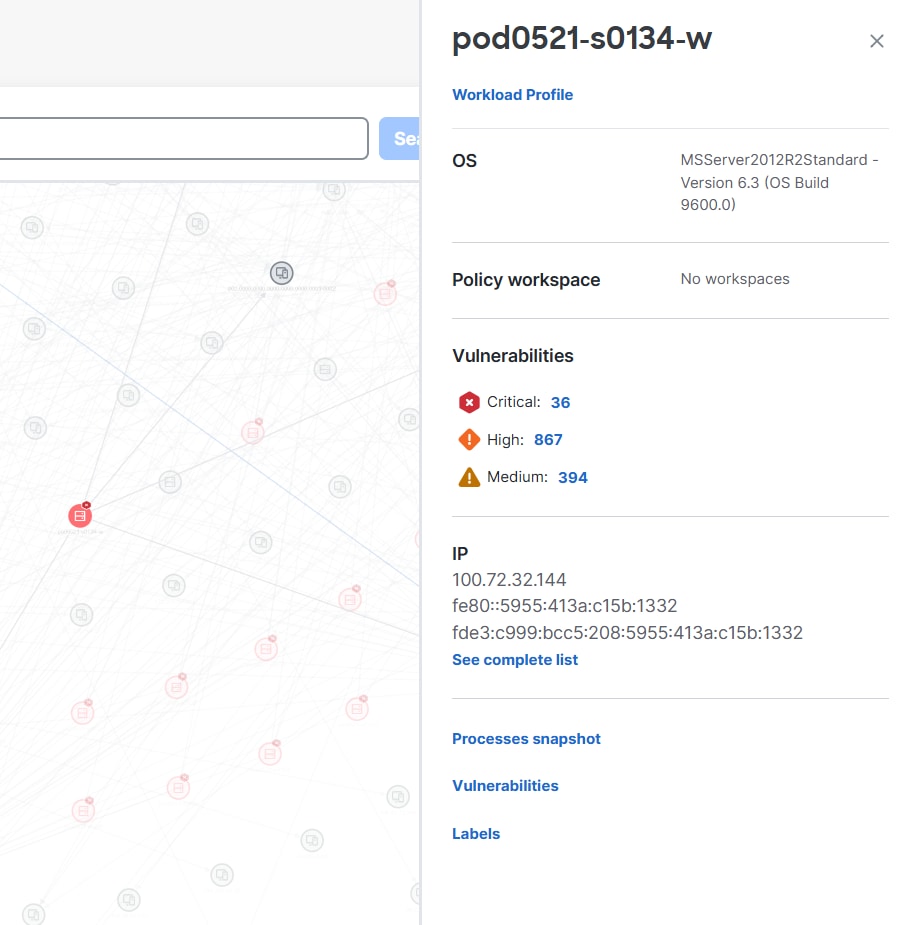918x925 pixels.
Task: Click the Medium severity warning triangle icon
Action: 469,477
